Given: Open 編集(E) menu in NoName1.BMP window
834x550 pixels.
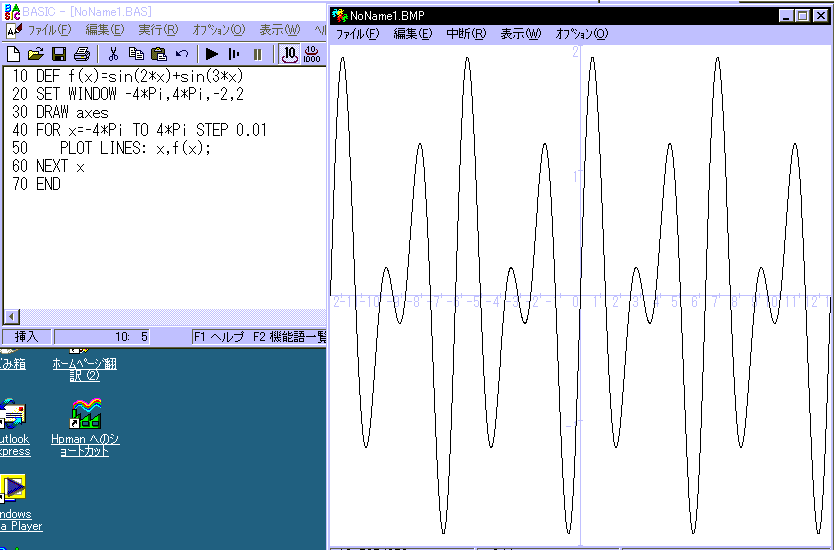Looking at the screenshot, I should point(413,34).
